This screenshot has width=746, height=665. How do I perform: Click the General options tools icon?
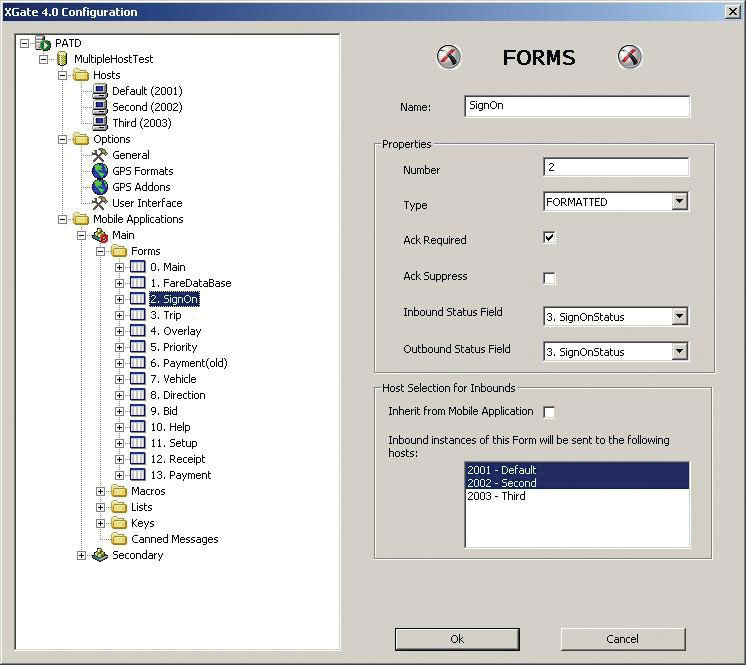click(100, 155)
